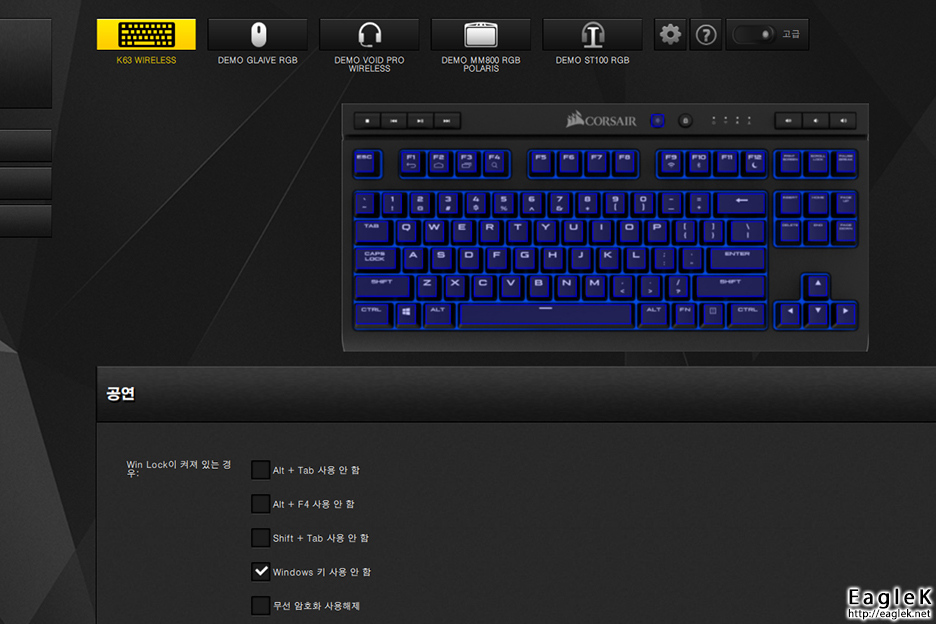The image size is (936, 624).
Task: Select the K63 Wireless keyboard device
Action: [146, 35]
